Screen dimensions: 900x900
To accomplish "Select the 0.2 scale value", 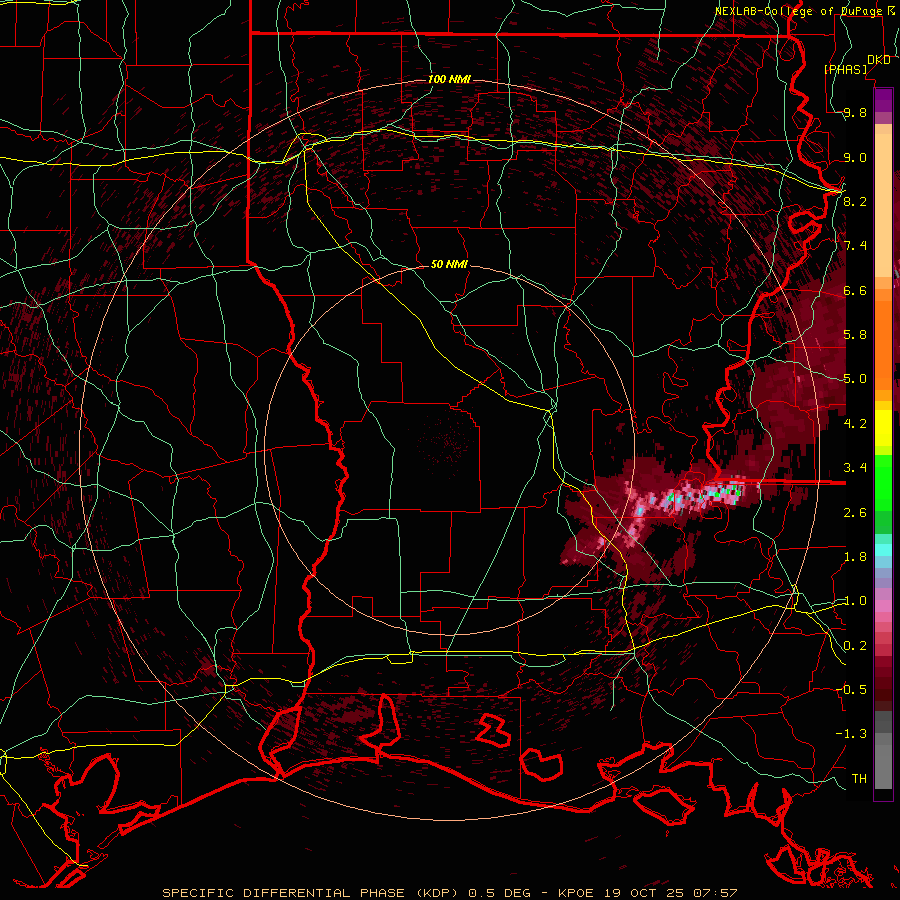I will click(855, 646).
